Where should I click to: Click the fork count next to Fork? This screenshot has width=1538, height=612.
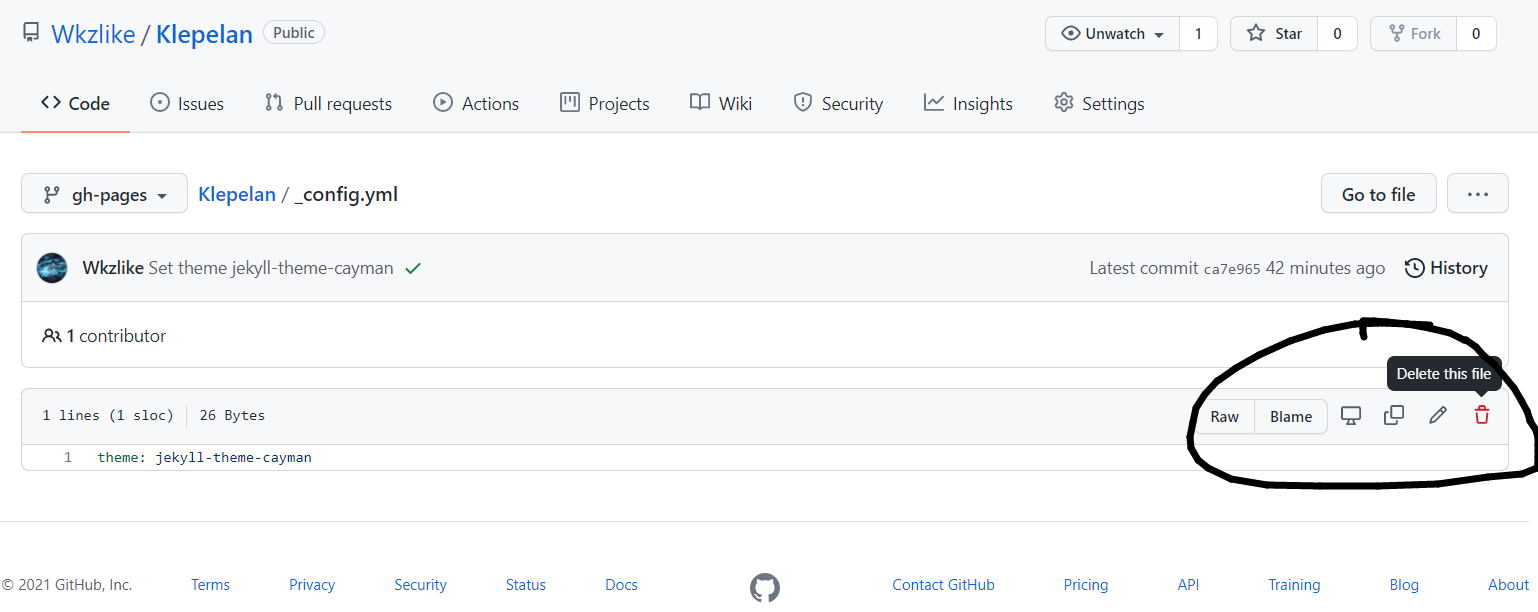(x=1476, y=34)
